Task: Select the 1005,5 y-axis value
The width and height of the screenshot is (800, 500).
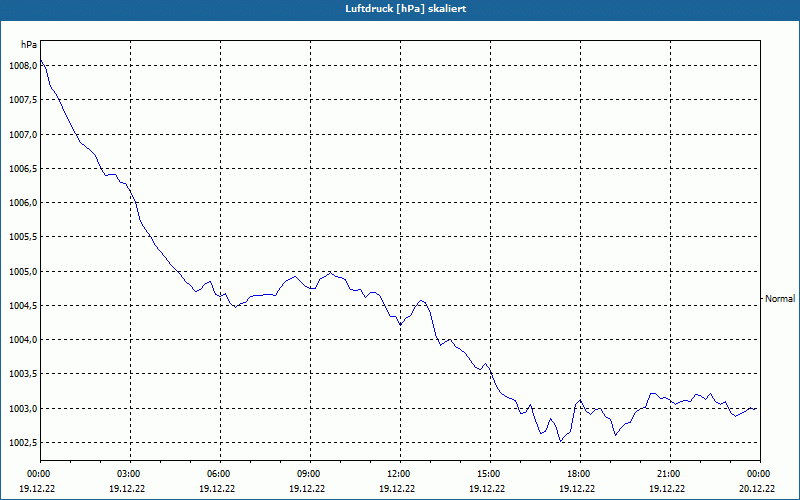Action: pos(23,237)
